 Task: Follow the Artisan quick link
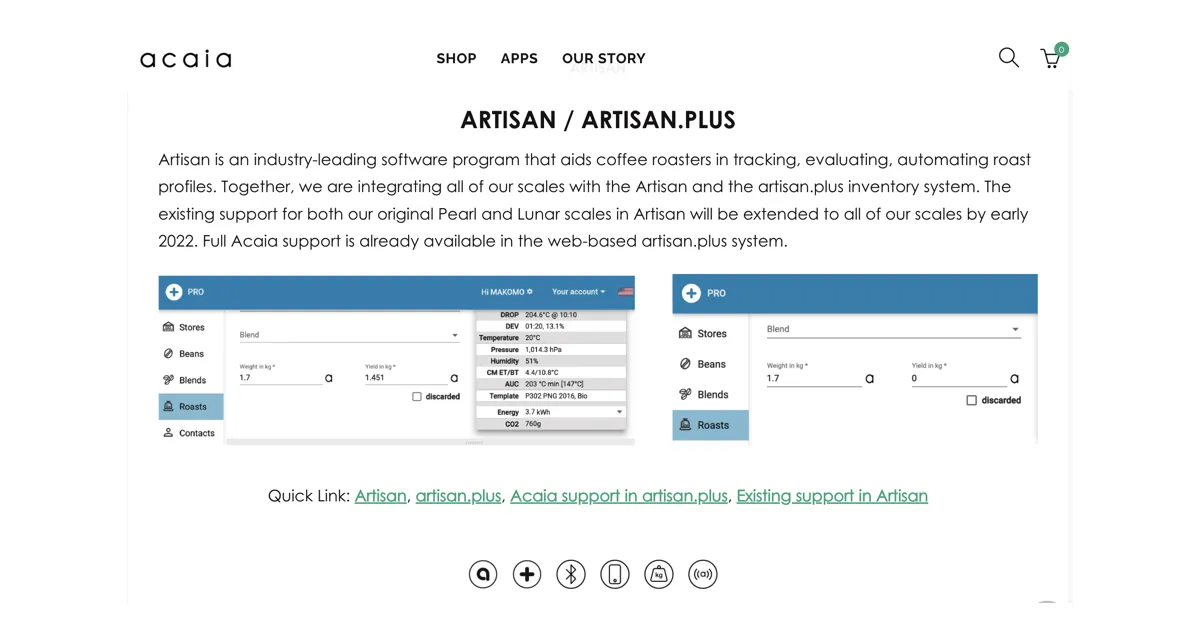click(380, 496)
